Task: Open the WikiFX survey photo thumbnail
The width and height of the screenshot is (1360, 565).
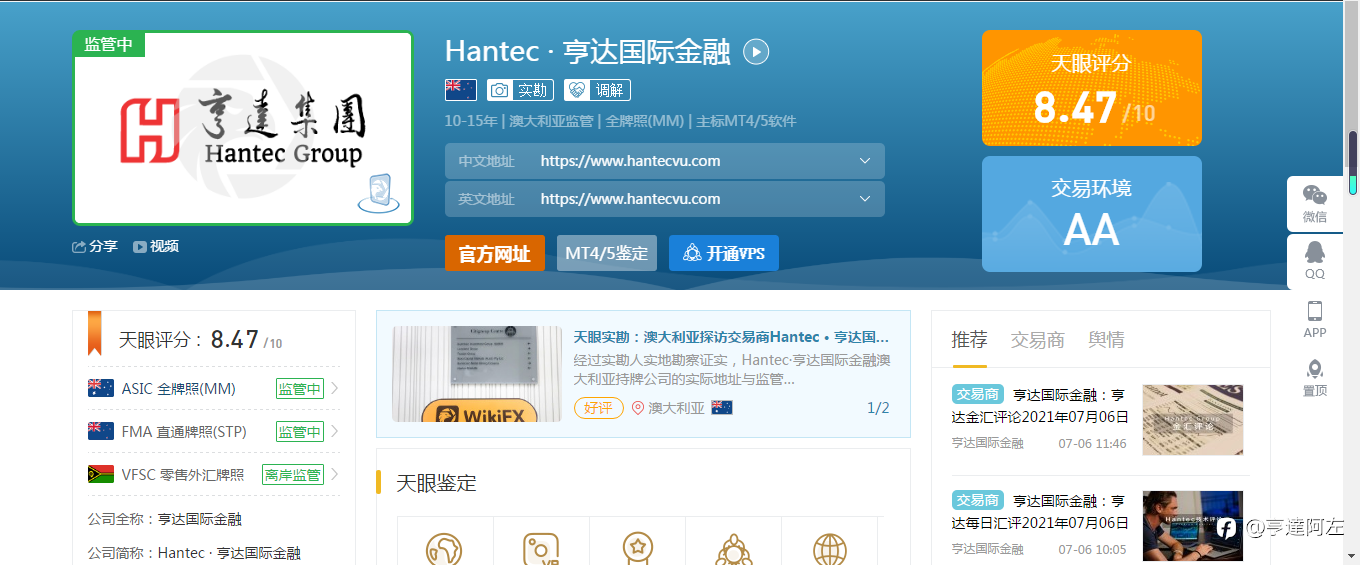Action: click(x=476, y=373)
